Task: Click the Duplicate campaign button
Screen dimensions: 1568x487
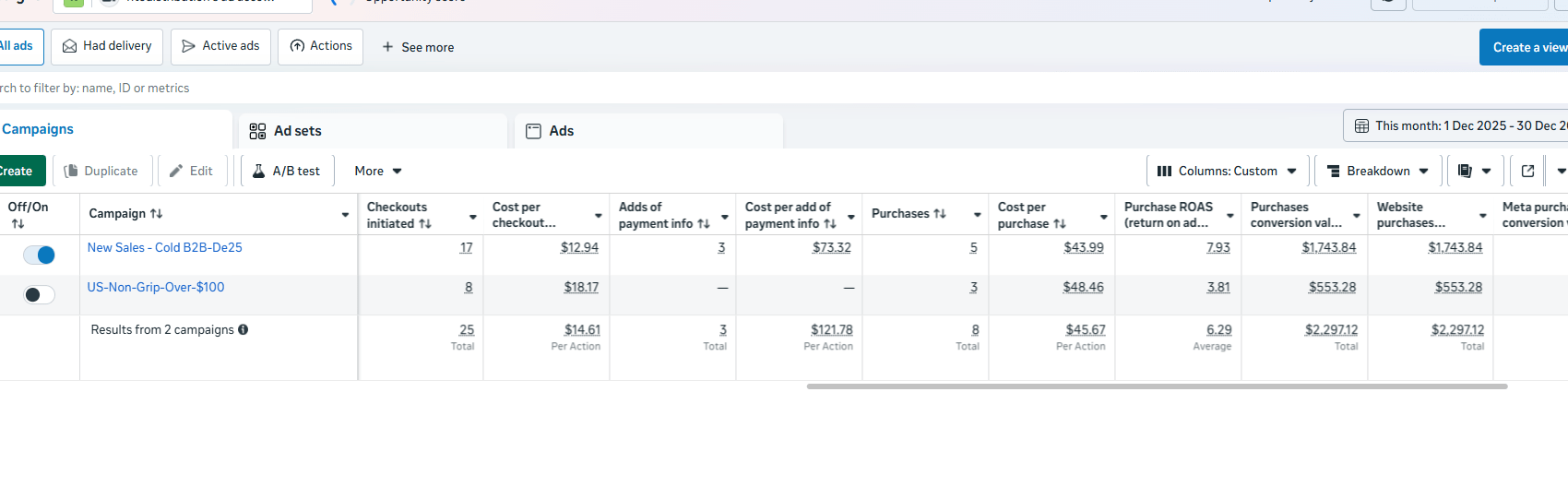Action: (101, 172)
